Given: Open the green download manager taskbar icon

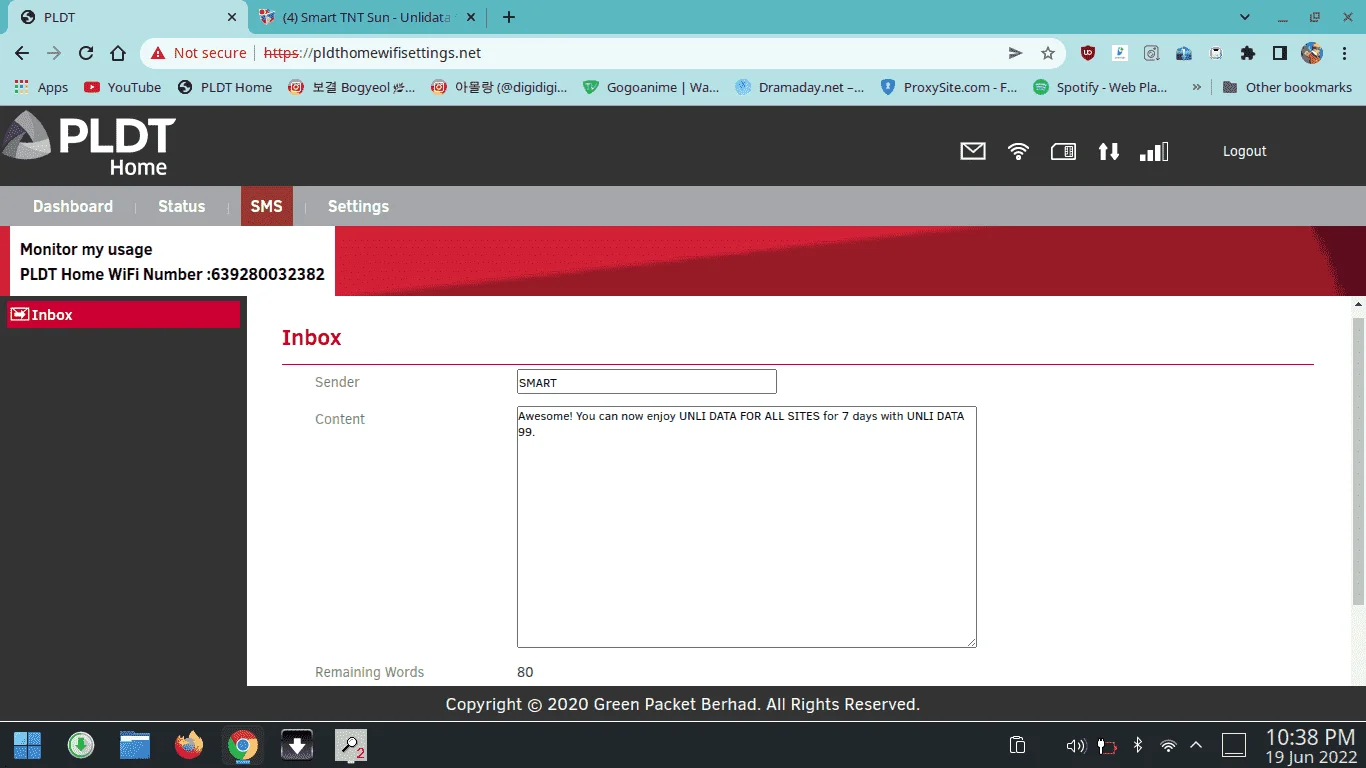Looking at the screenshot, I should [x=81, y=745].
